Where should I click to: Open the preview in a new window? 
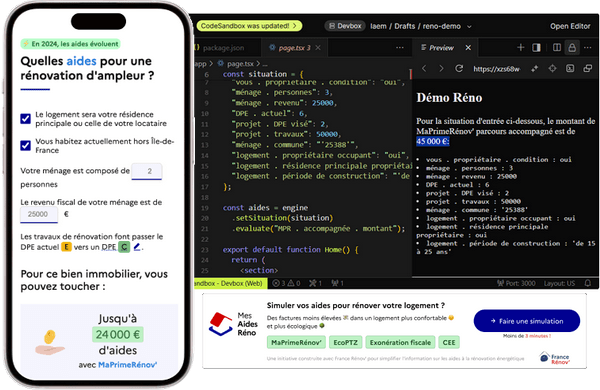(587, 69)
